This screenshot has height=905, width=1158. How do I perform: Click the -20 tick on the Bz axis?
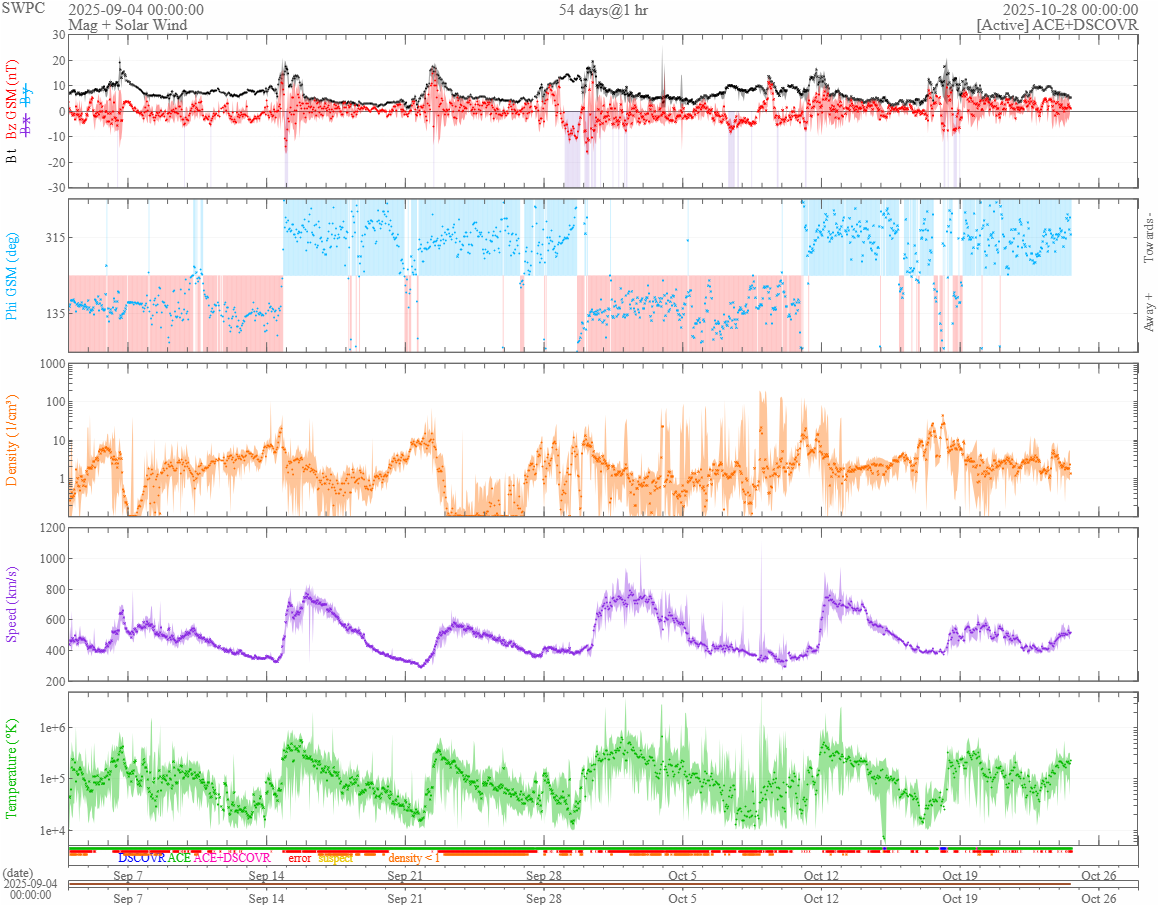point(56,163)
